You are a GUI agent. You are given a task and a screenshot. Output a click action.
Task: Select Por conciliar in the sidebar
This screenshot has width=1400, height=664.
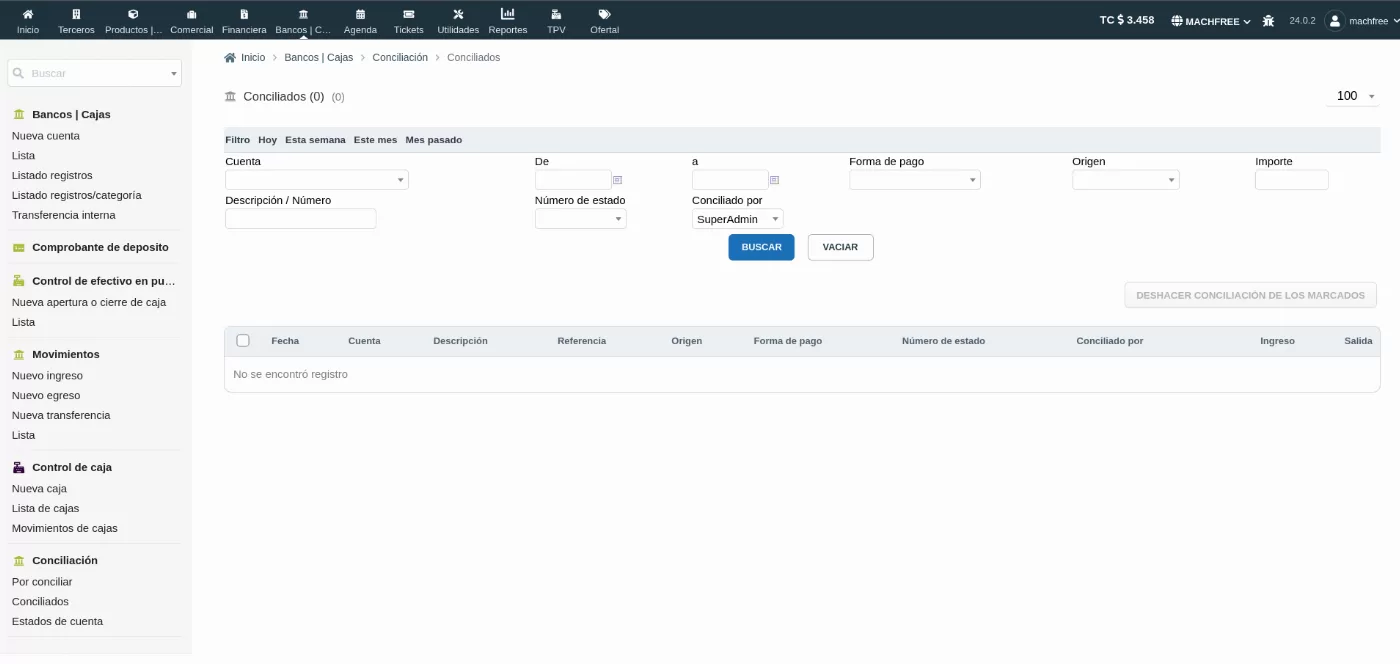tap(42, 582)
